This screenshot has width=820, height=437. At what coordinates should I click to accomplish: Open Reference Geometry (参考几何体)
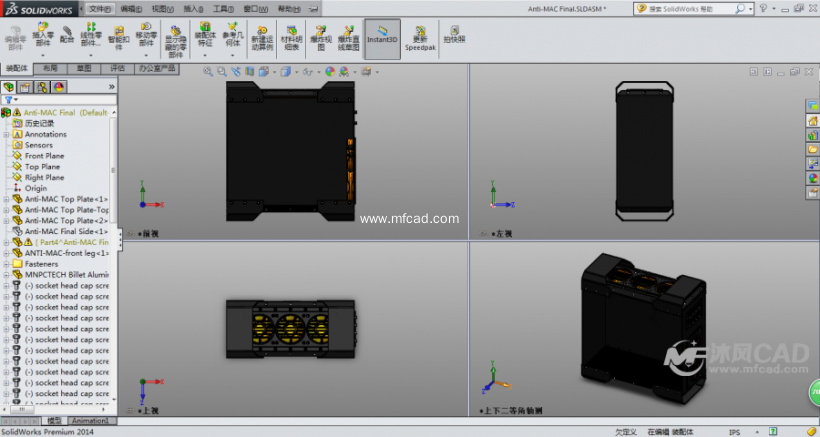coord(233,34)
